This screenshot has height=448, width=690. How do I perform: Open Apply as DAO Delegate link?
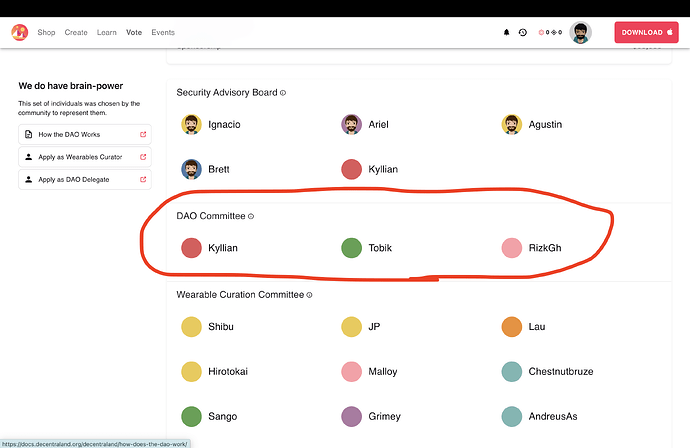pyautogui.click(x=85, y=179)
